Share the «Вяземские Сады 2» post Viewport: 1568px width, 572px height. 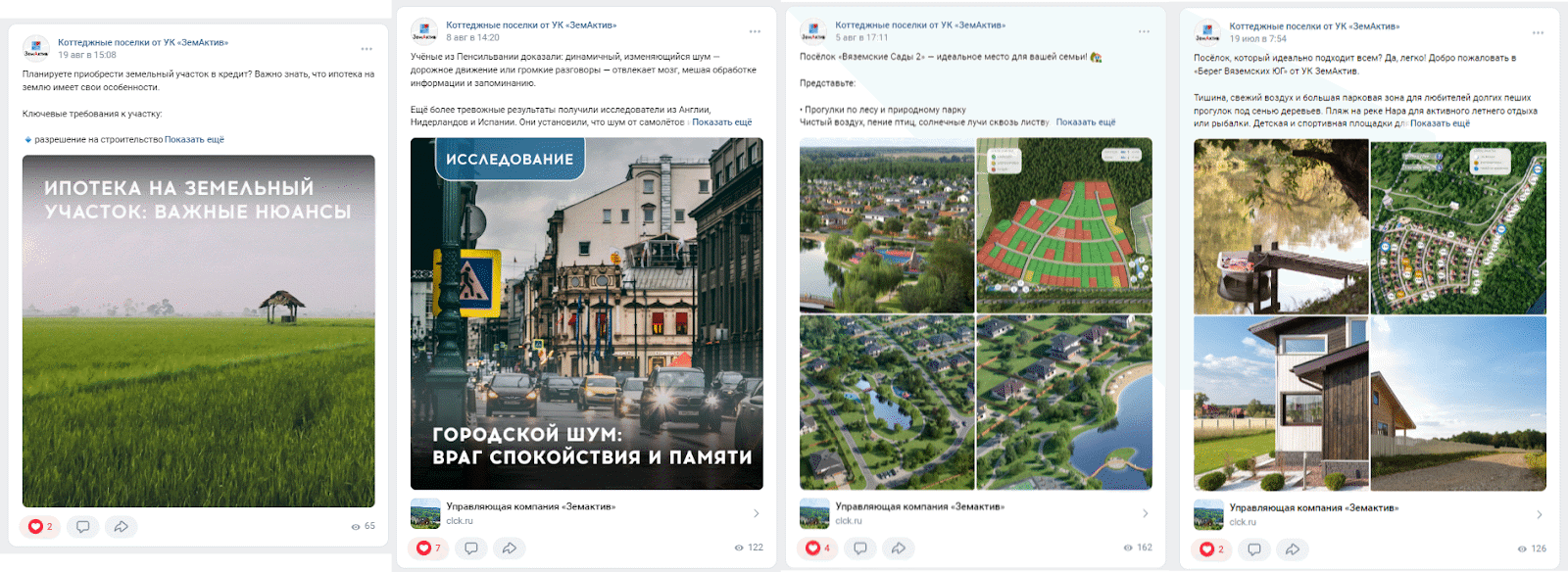pyautogui.click(x=898, y=548)
